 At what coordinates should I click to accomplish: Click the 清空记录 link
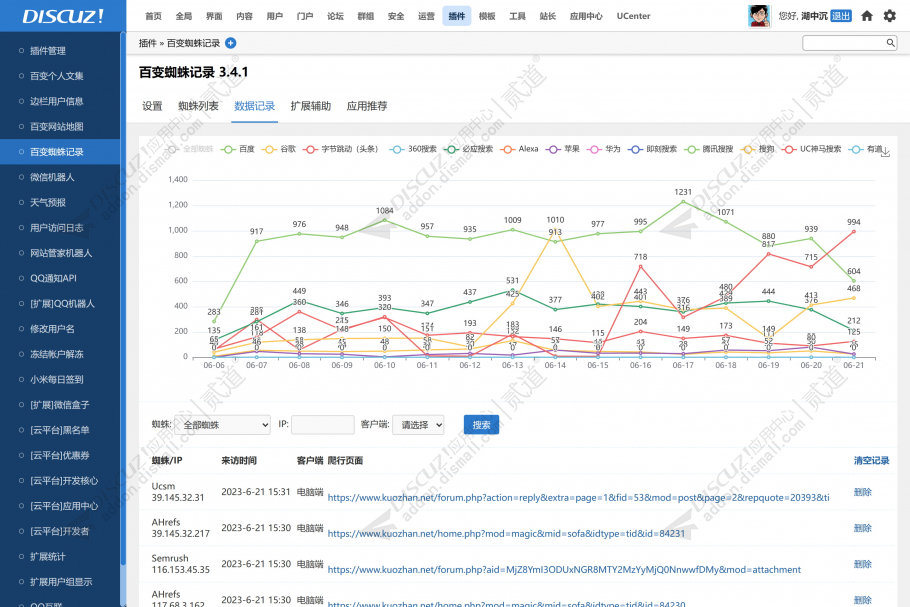[x=871, y=461]
